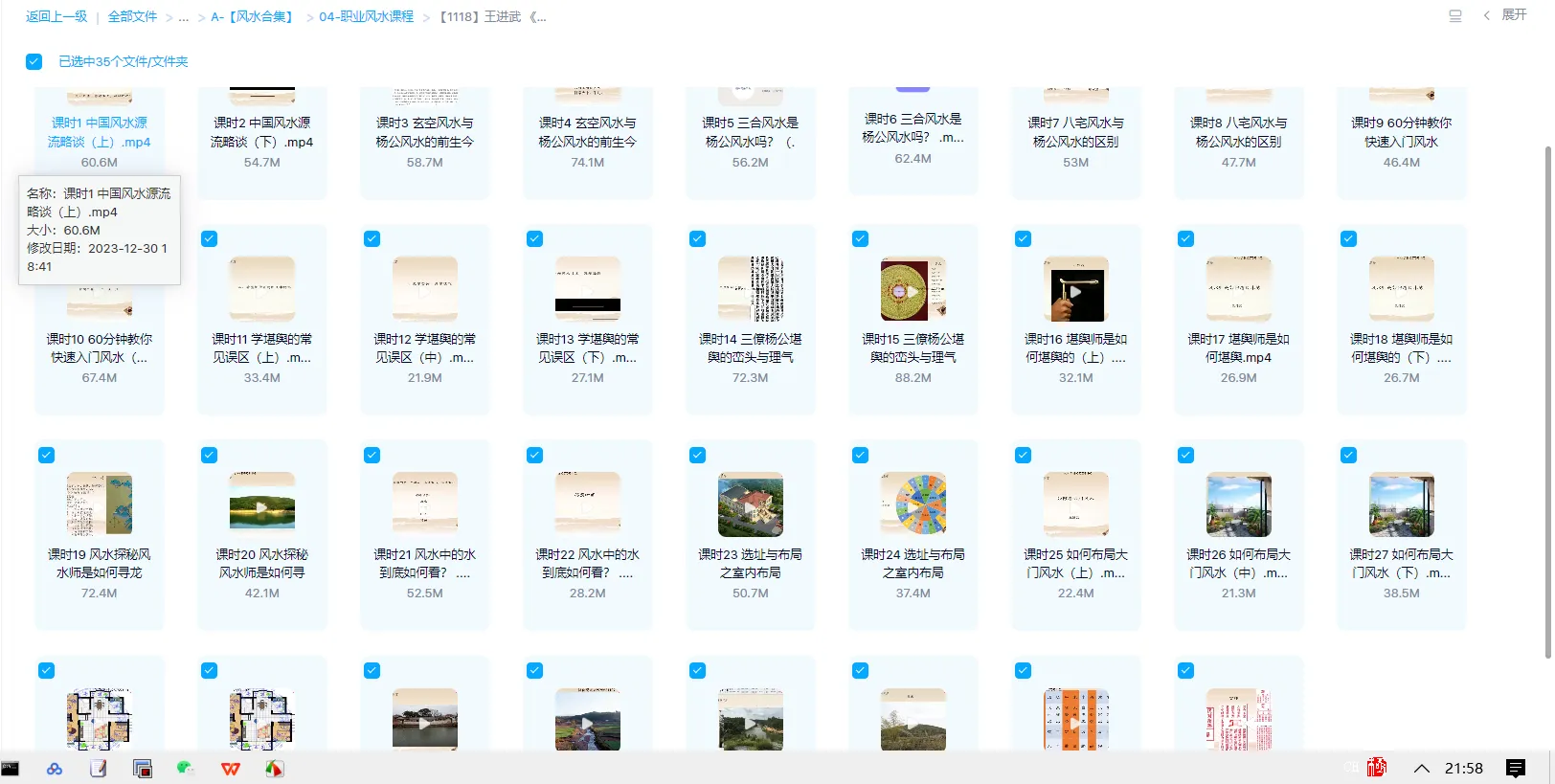Uncheck the 课时24 file checkbox

click(x=861, y=456)
